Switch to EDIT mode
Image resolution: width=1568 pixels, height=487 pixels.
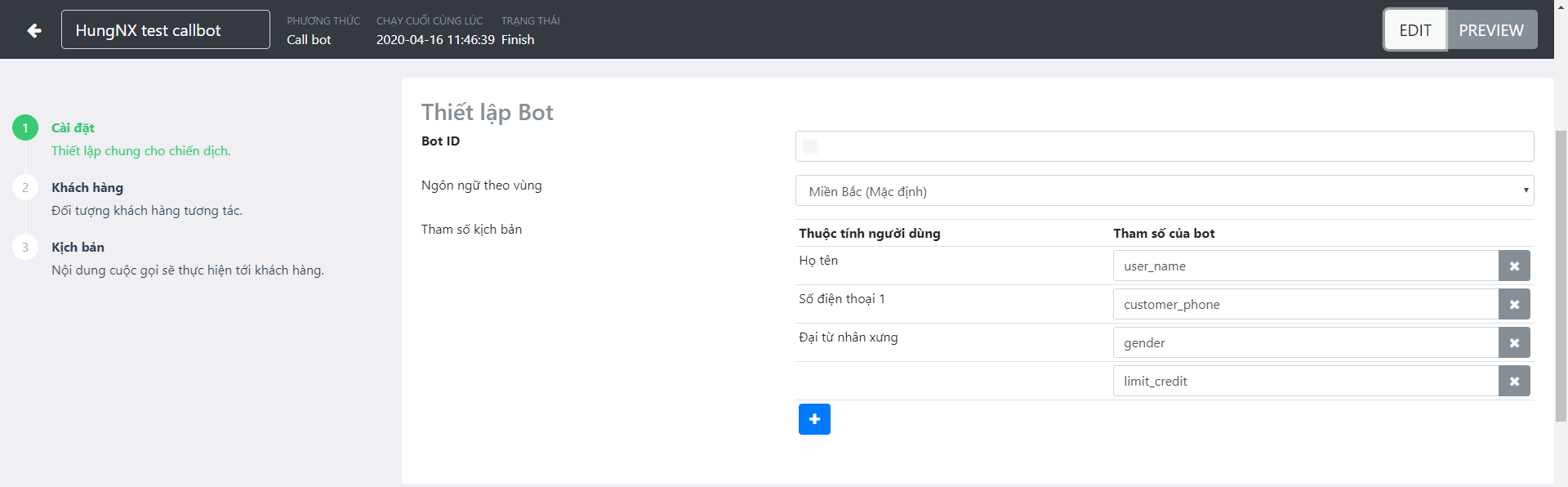[1414, 30]
